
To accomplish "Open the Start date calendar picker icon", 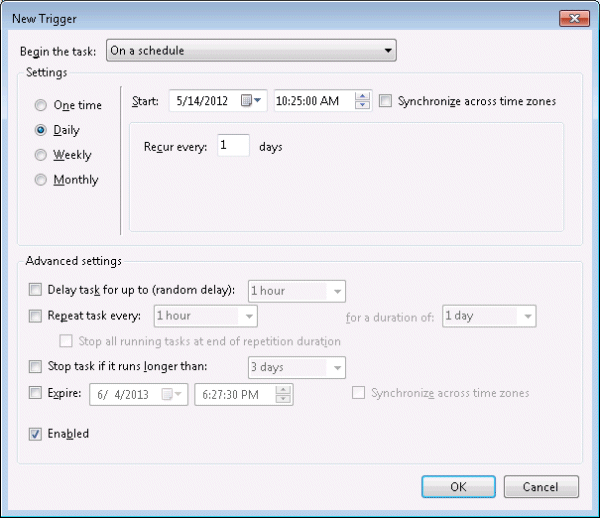I will [251, 101].
